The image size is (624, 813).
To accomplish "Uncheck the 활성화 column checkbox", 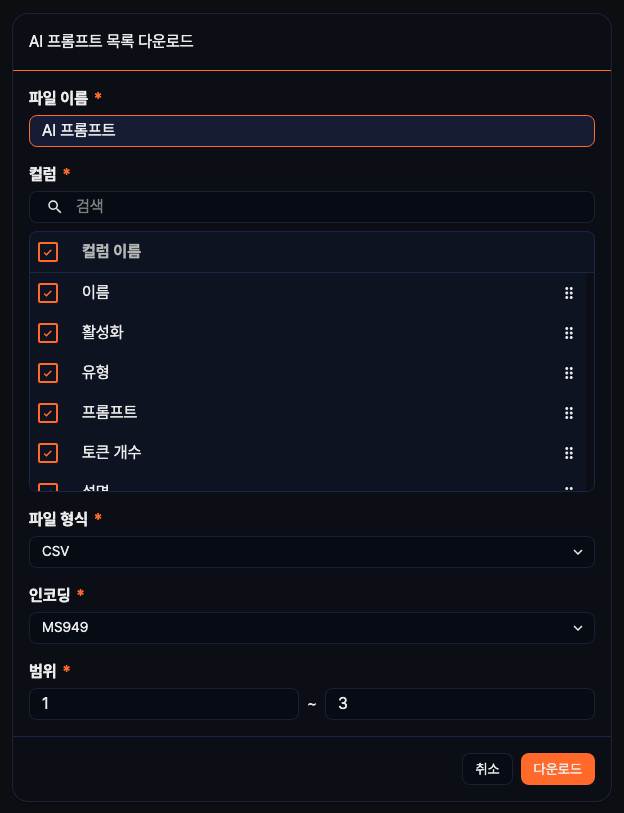I will [47, 332].
